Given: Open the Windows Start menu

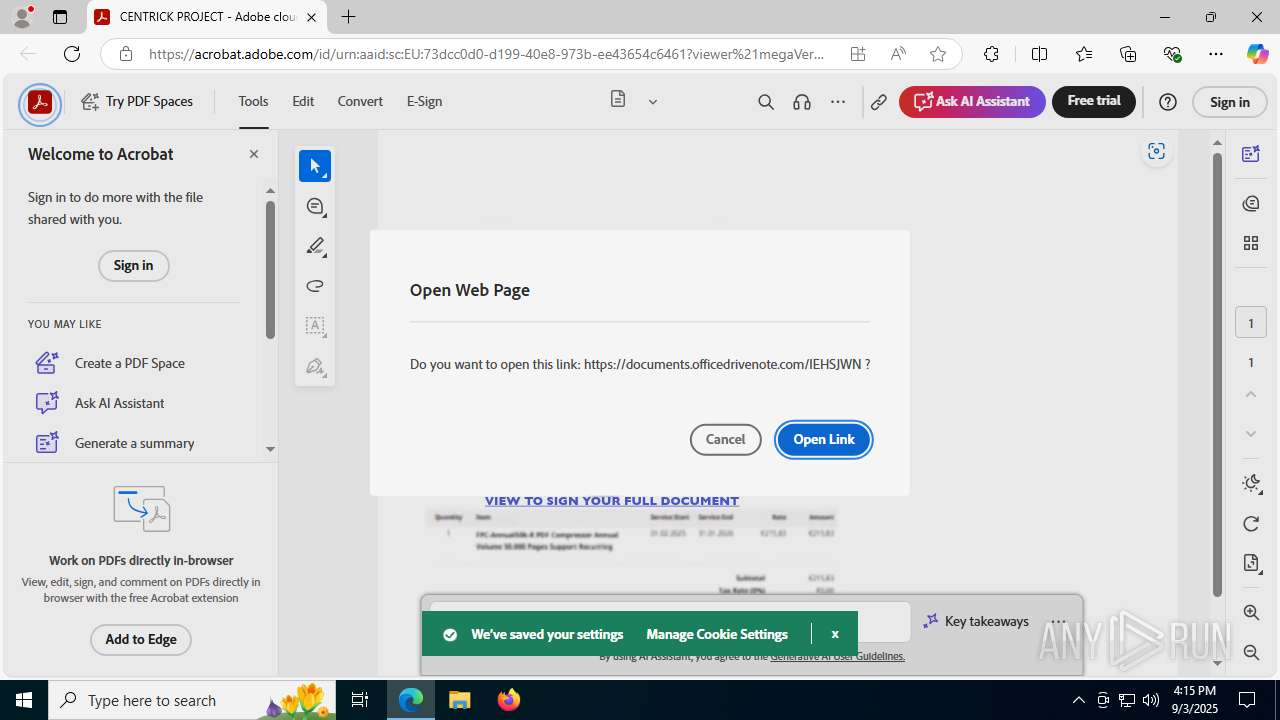Looking at the screenshot, I should pos(24,700).
